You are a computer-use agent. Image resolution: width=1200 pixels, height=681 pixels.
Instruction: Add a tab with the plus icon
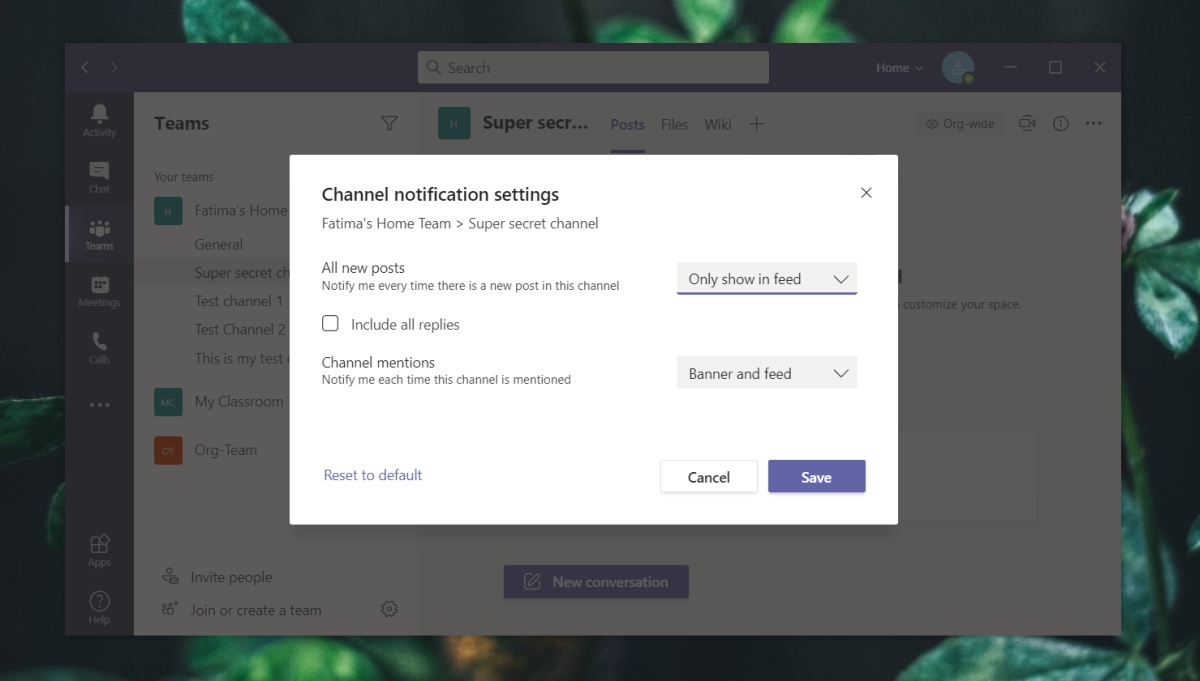tap(756, 124)
